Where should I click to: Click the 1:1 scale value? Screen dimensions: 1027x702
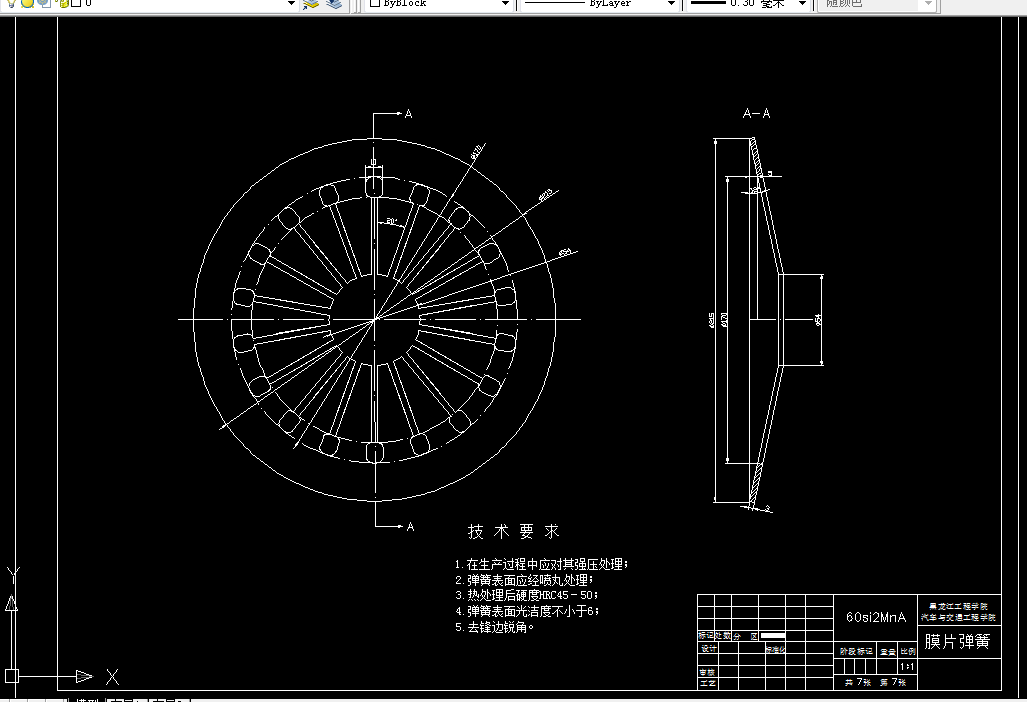906,667
